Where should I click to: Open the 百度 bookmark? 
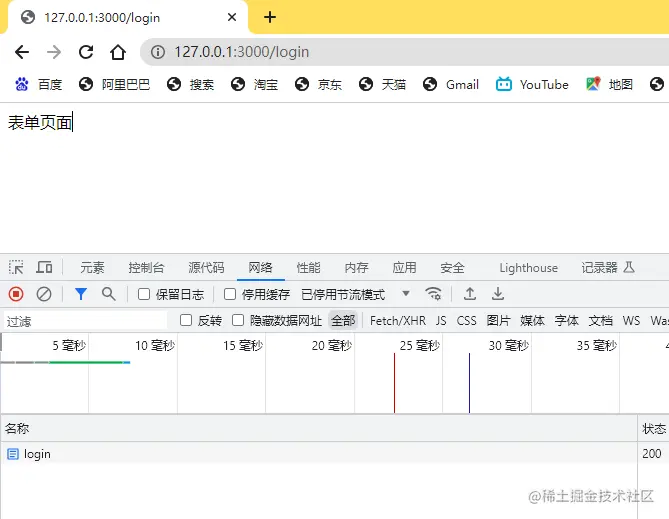click(39, 85)
